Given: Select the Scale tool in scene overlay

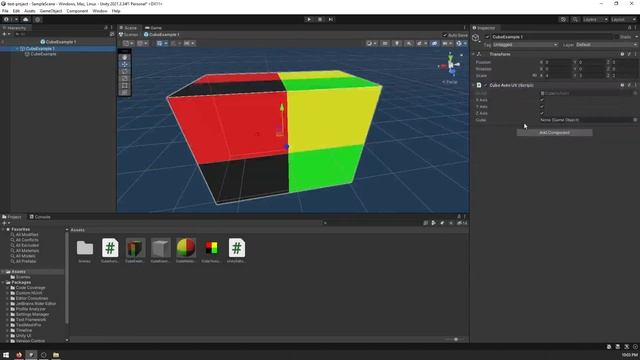Looking at the screenshot, I should pos(125,78).
